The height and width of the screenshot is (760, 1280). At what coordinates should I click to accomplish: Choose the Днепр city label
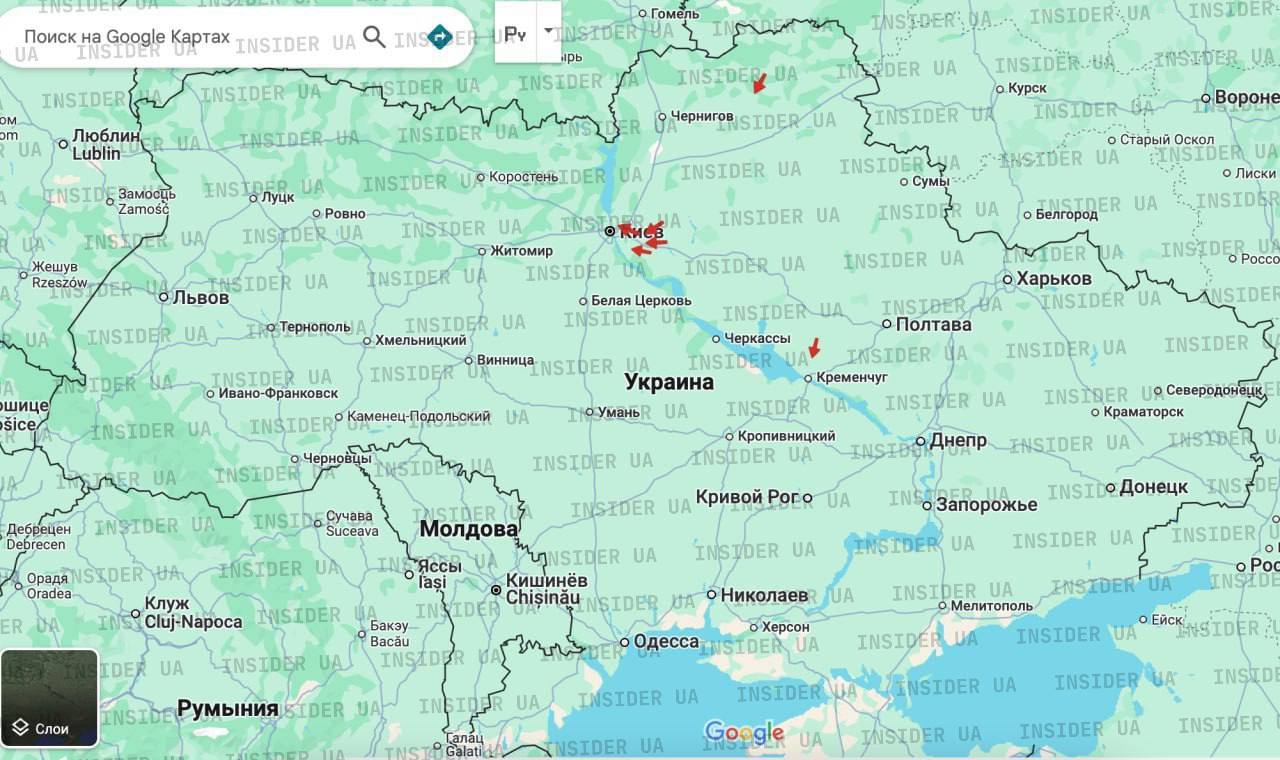point(957,440)
